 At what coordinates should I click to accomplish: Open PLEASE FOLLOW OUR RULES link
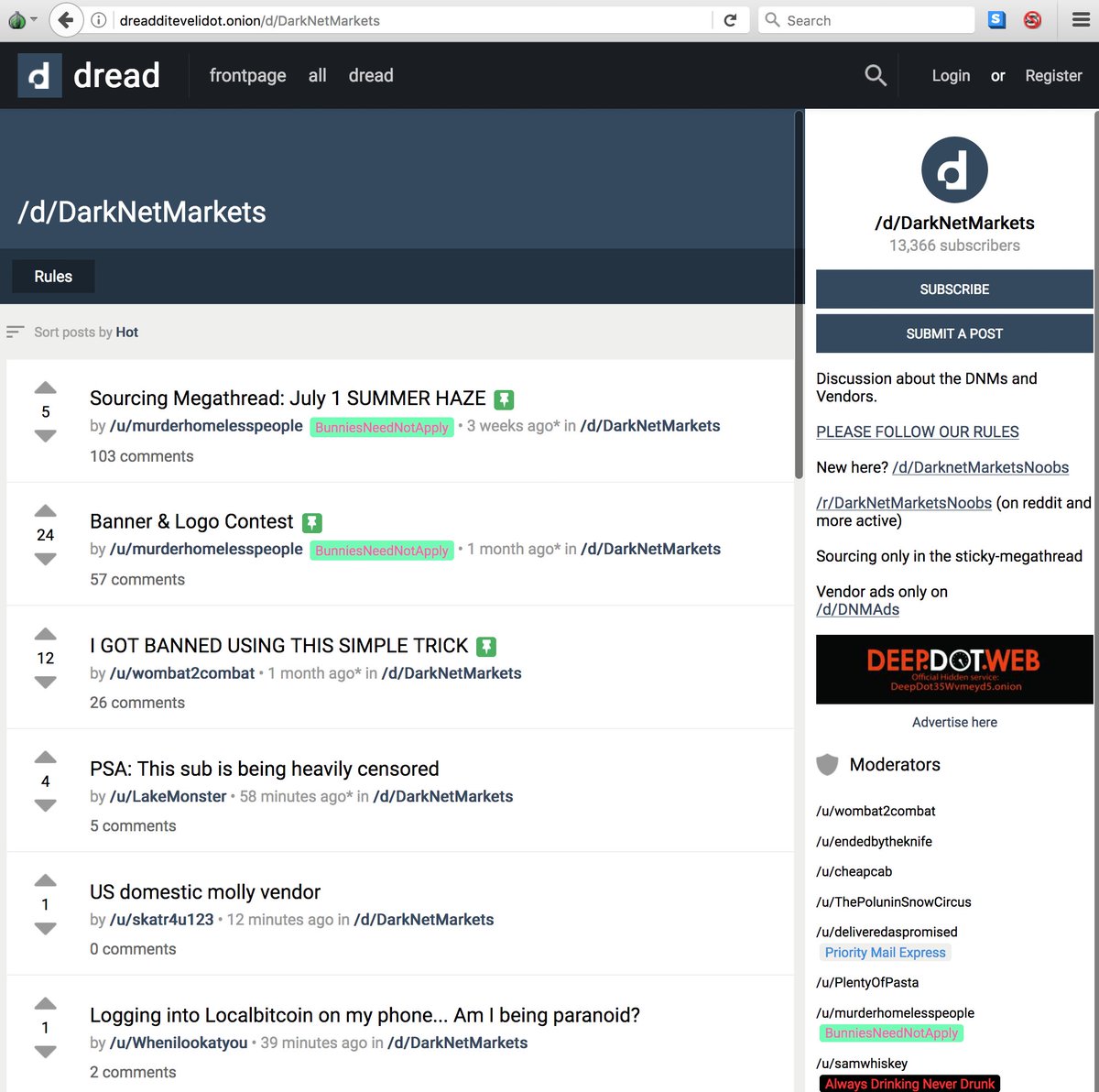[x=918, y=431]
